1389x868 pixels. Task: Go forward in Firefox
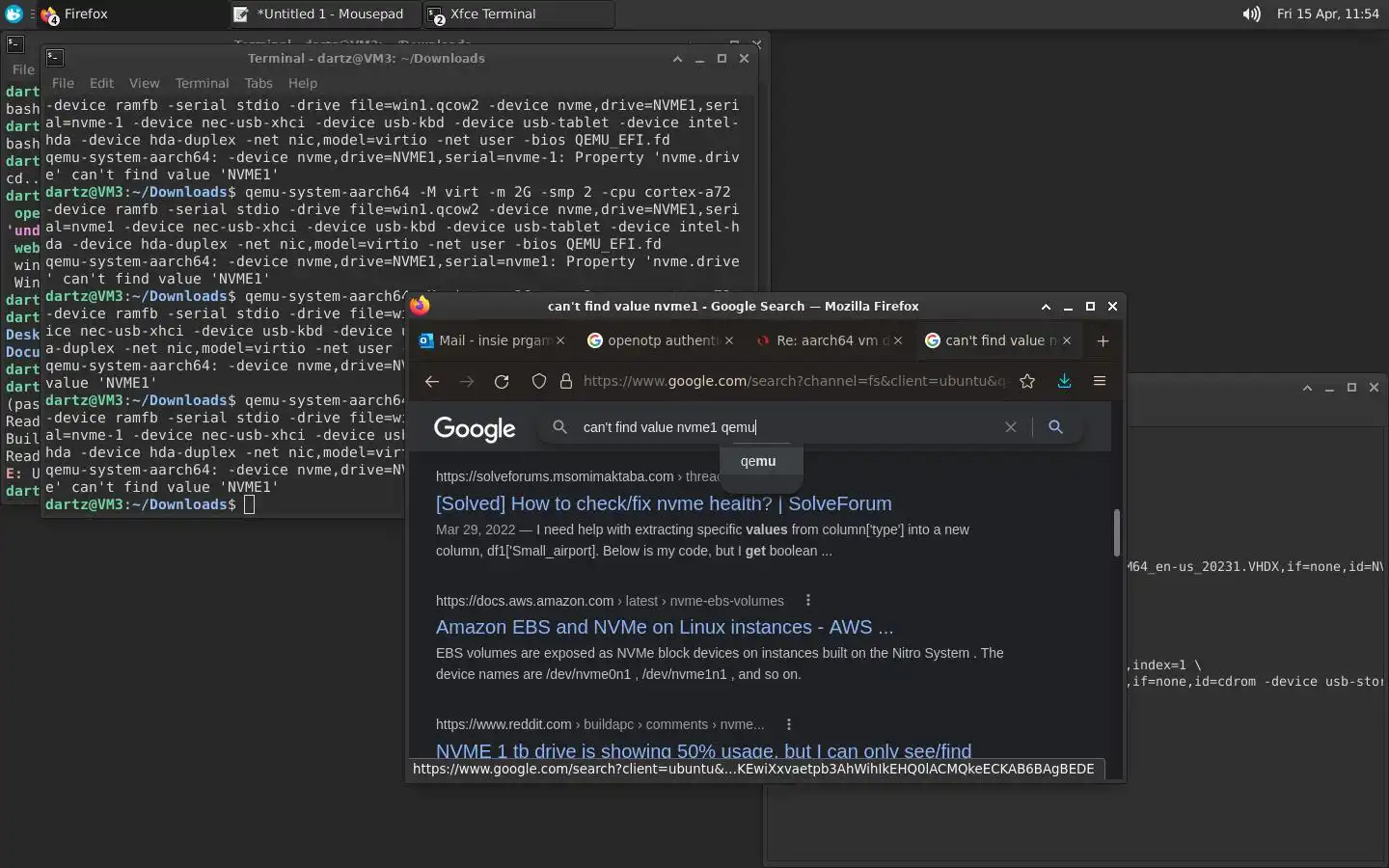pos(467,381)
